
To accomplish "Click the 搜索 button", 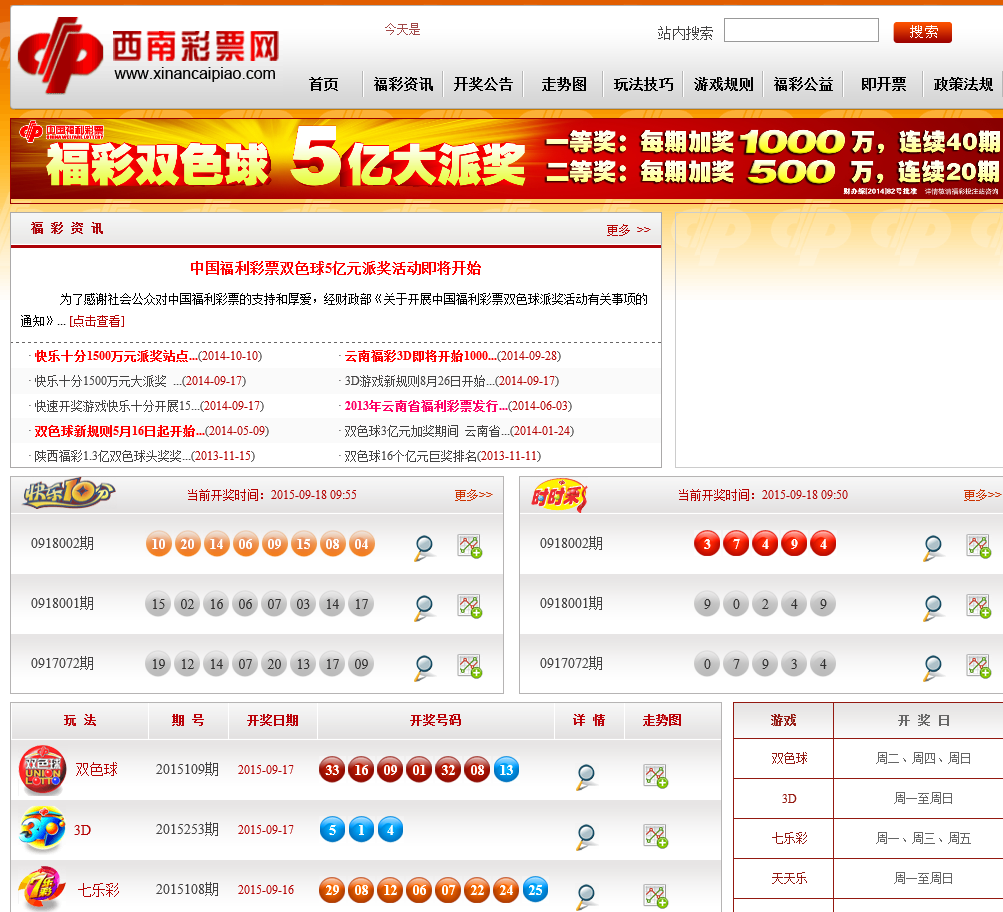I will [922, 32].
